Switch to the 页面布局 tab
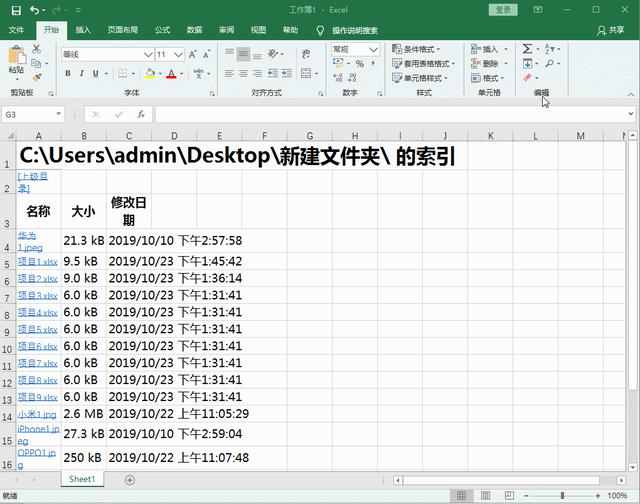 [122, 30]
